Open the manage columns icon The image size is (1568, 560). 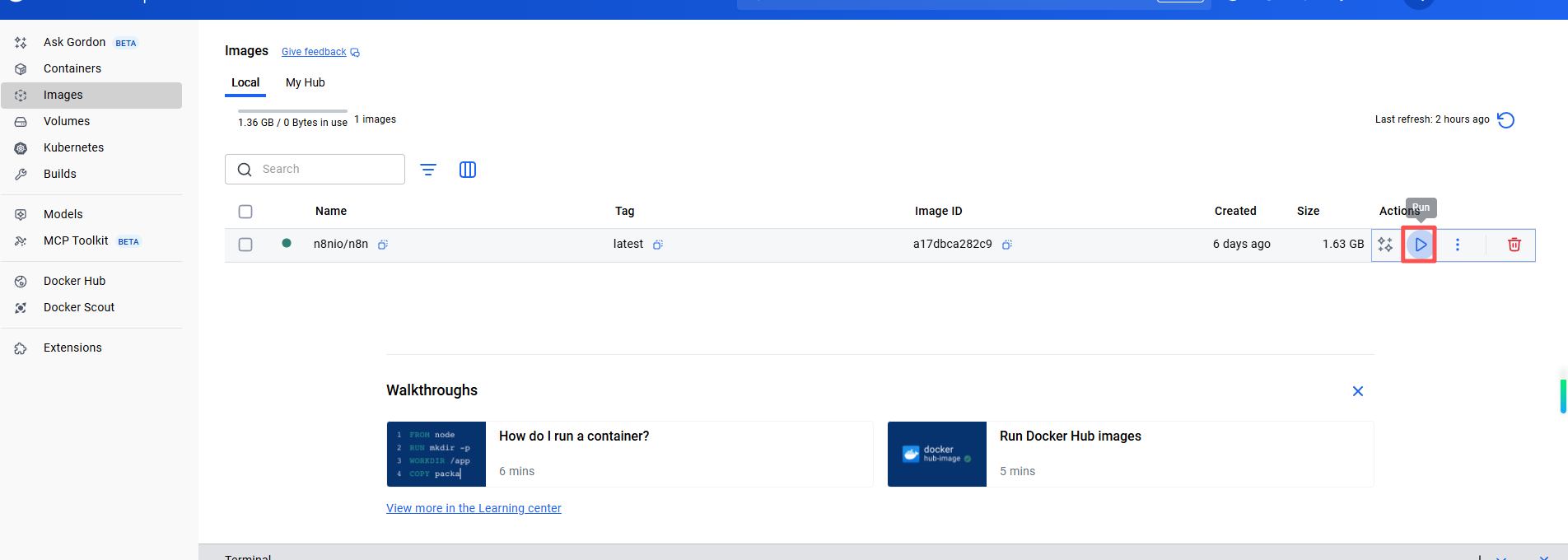[468, 170]
